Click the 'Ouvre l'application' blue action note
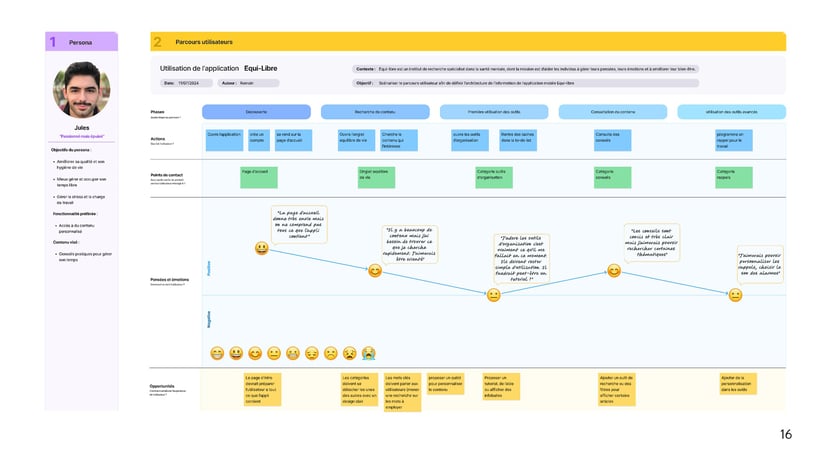 click(225, 139)
